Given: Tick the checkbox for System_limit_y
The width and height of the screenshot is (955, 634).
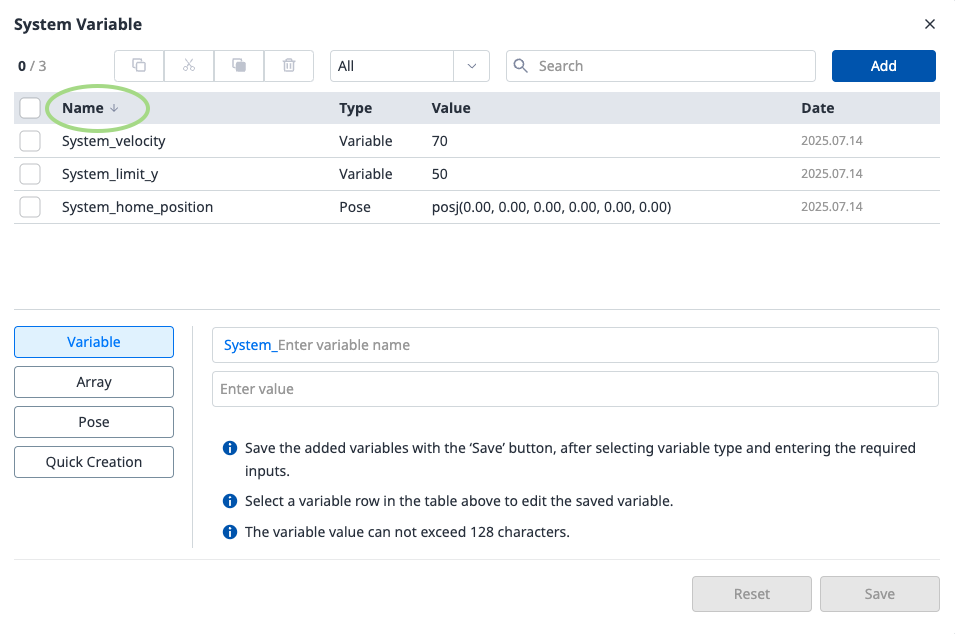Looking at the screenshot, I should click(30, 174).
